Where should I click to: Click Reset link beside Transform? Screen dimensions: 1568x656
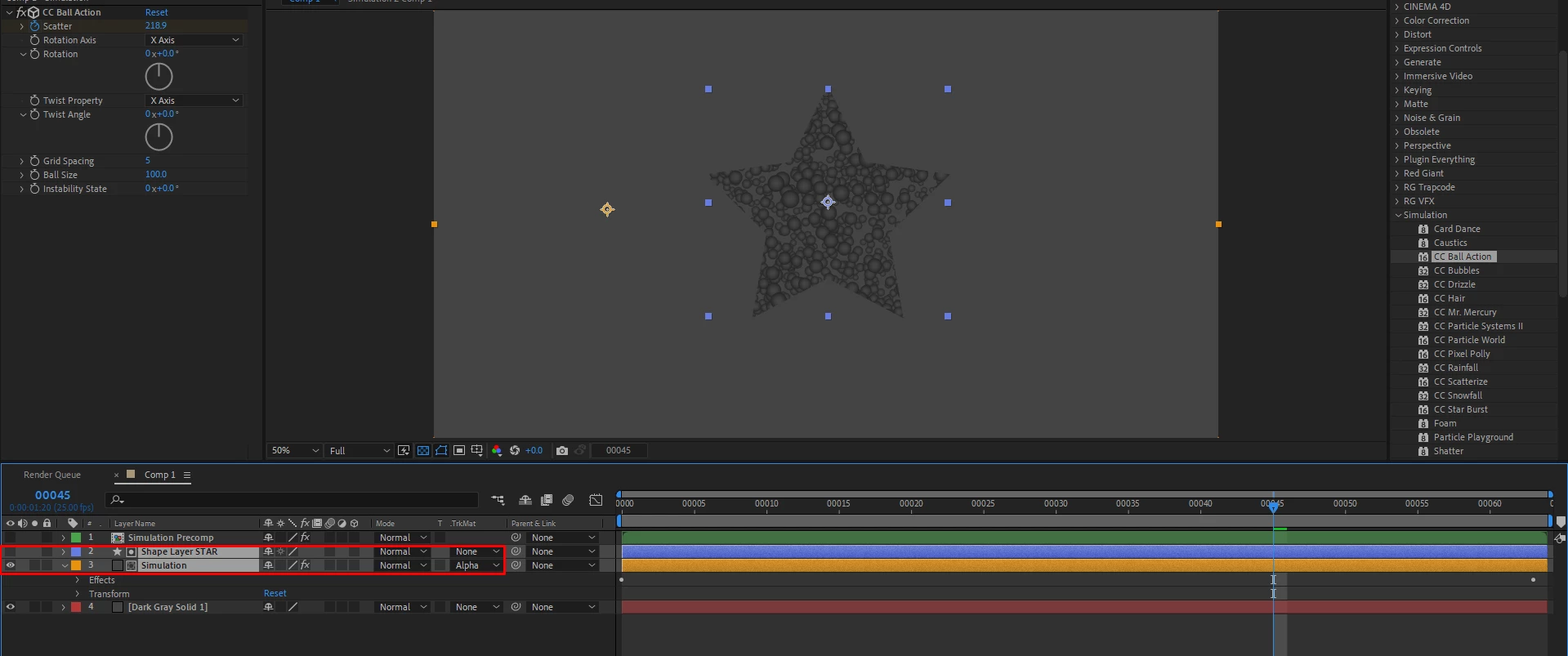coord(275,593)
